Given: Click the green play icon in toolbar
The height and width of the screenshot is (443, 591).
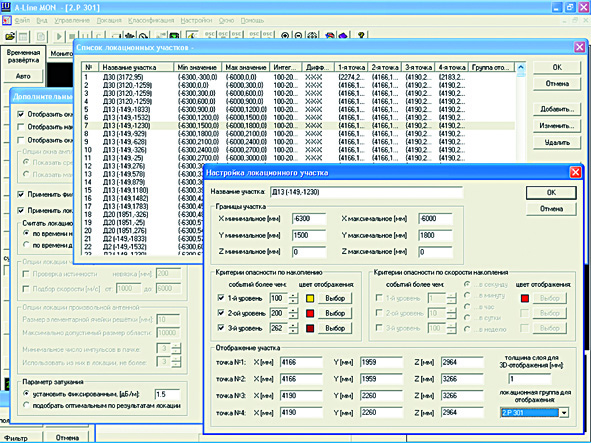Looking at the screenshot, I should pyautogui.click(x=59, y=37).
